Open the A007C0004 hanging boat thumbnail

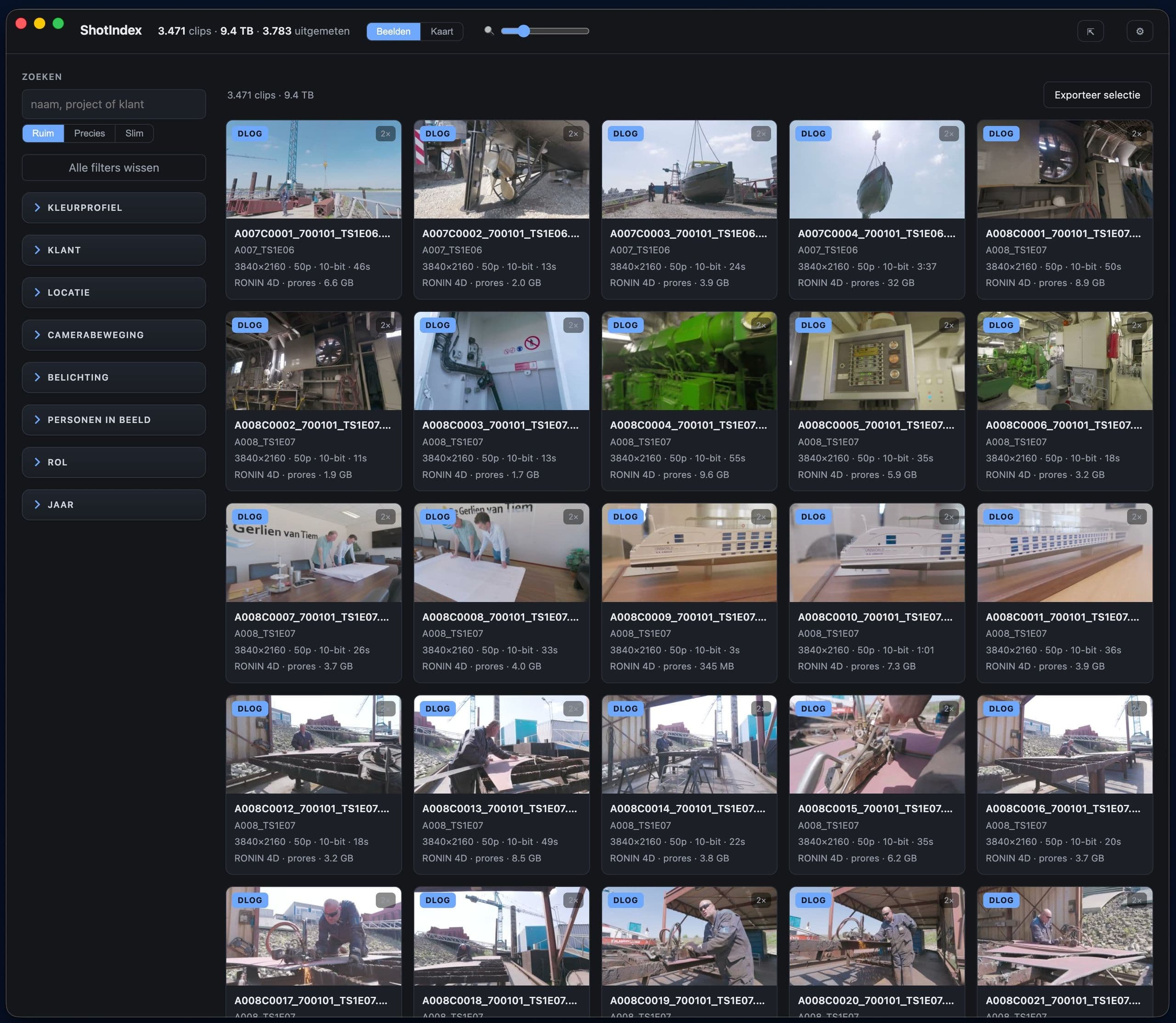point(877,170)
